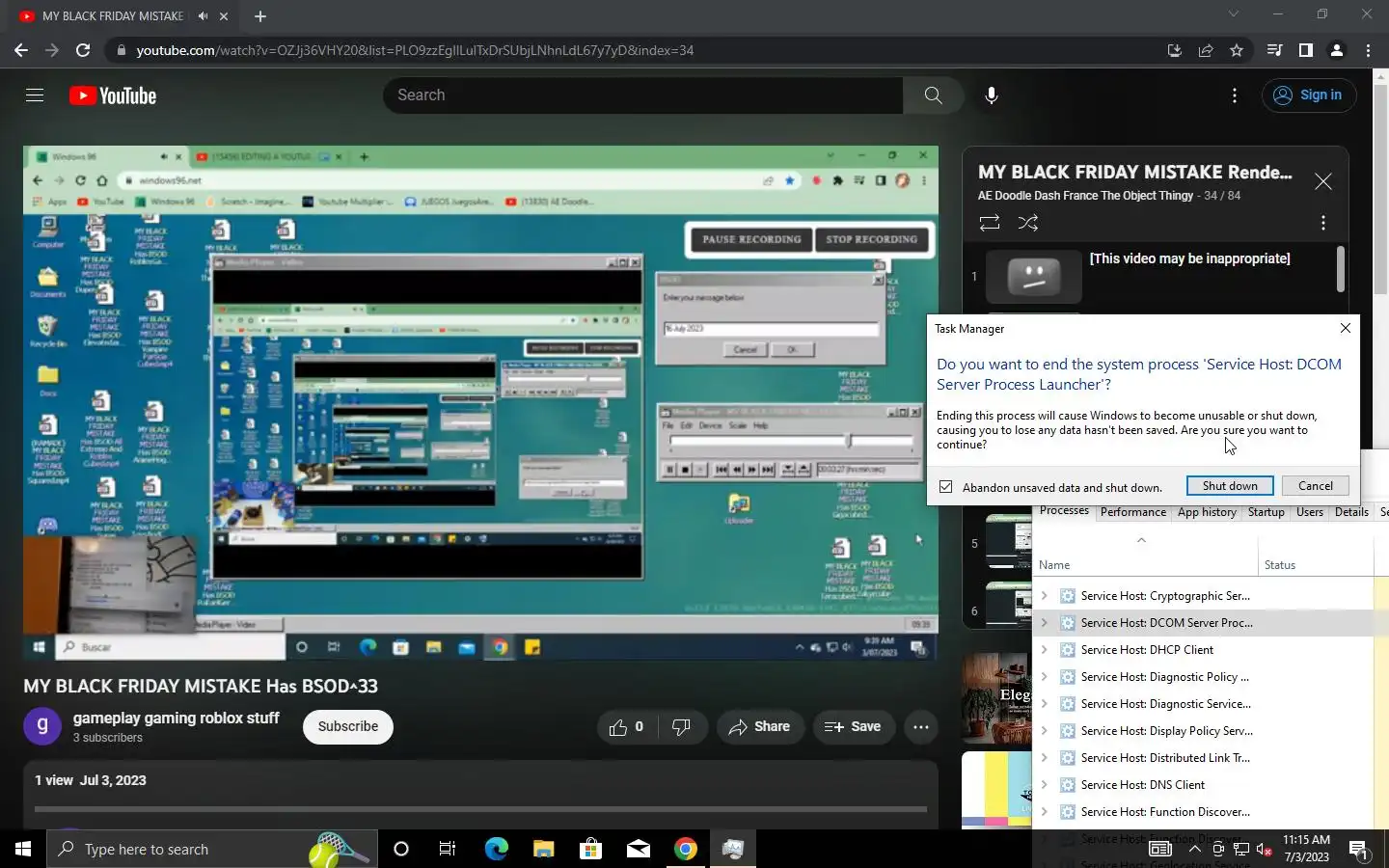Click the gameplay gaming roblox stuff avatar
The height and width of the screenshot is (868, 1389).
(42, 726)
